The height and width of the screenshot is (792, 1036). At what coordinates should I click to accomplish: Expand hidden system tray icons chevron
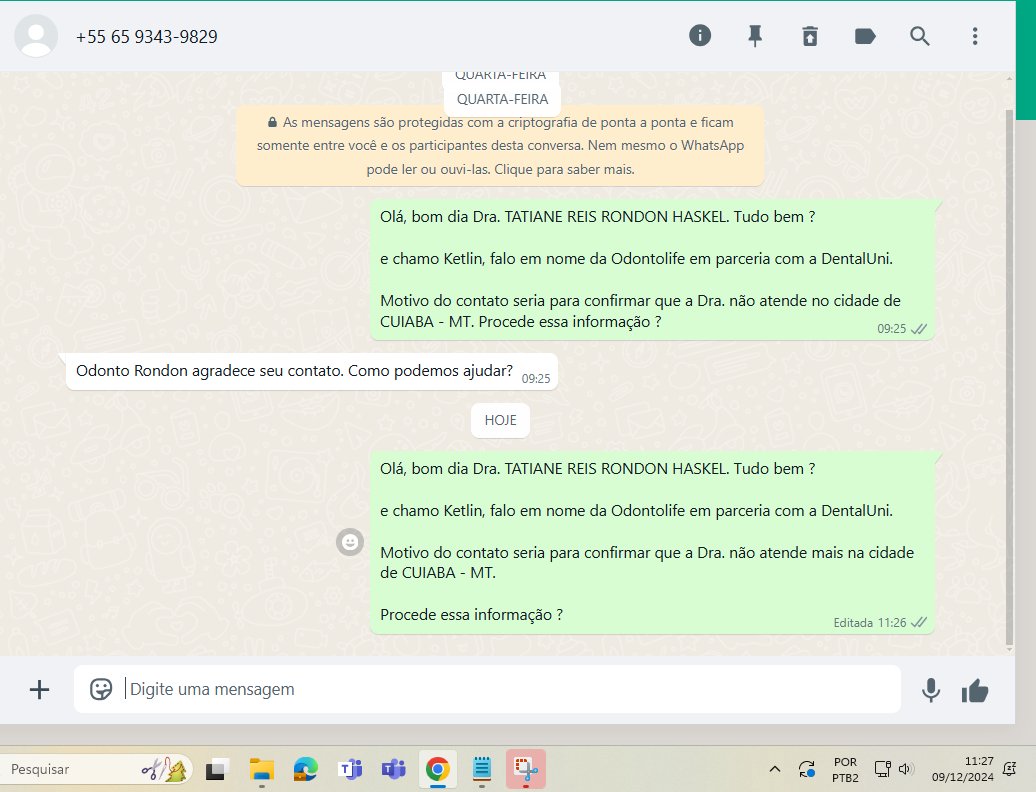pyautogui.click(x=775, y=769)
